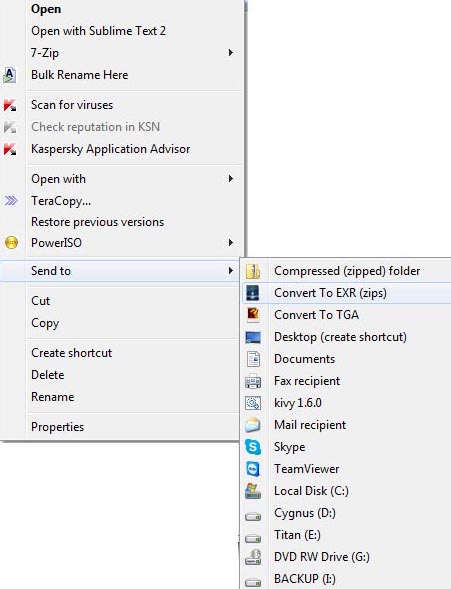Click the Skype icon in Send to list
Image resolution: width=451 pixels, height=589 pixels.
coord(253,447)
